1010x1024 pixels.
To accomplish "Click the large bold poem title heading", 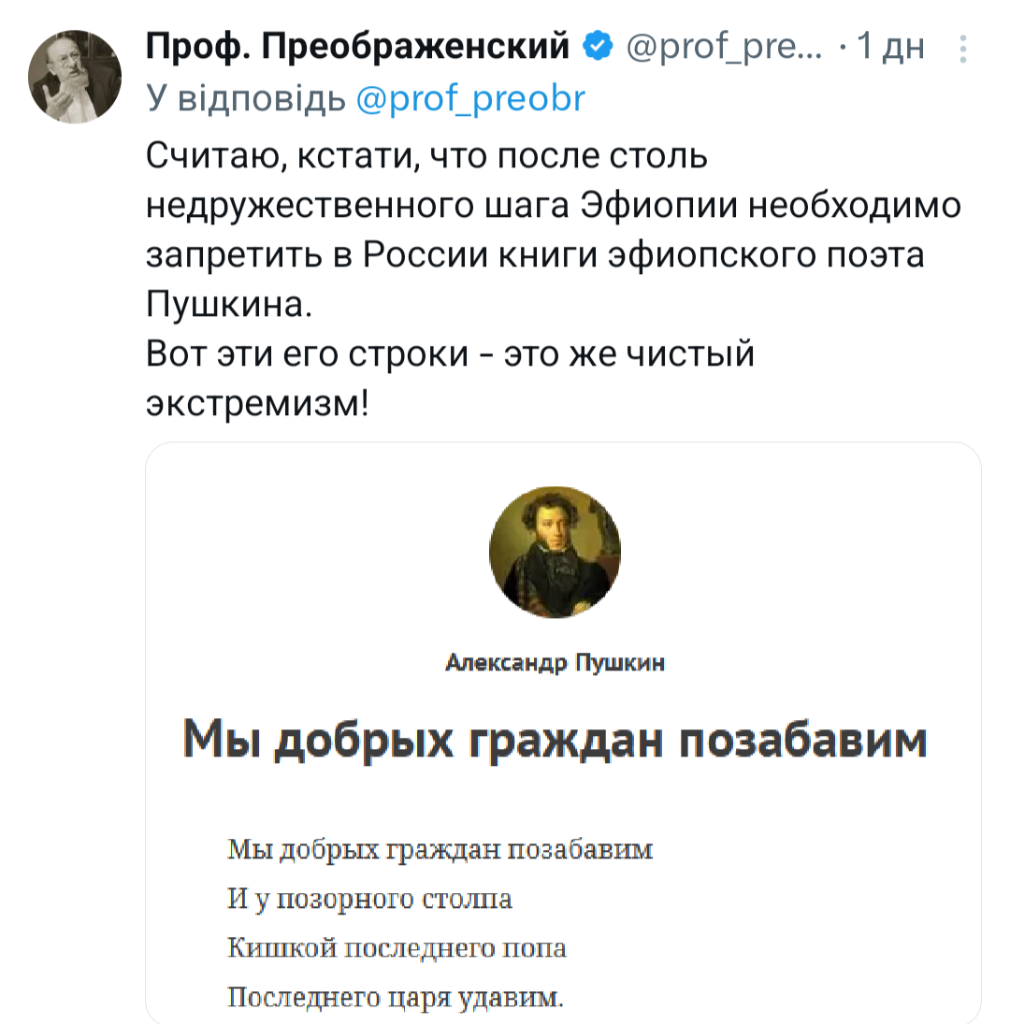I will tap(554, 741).
